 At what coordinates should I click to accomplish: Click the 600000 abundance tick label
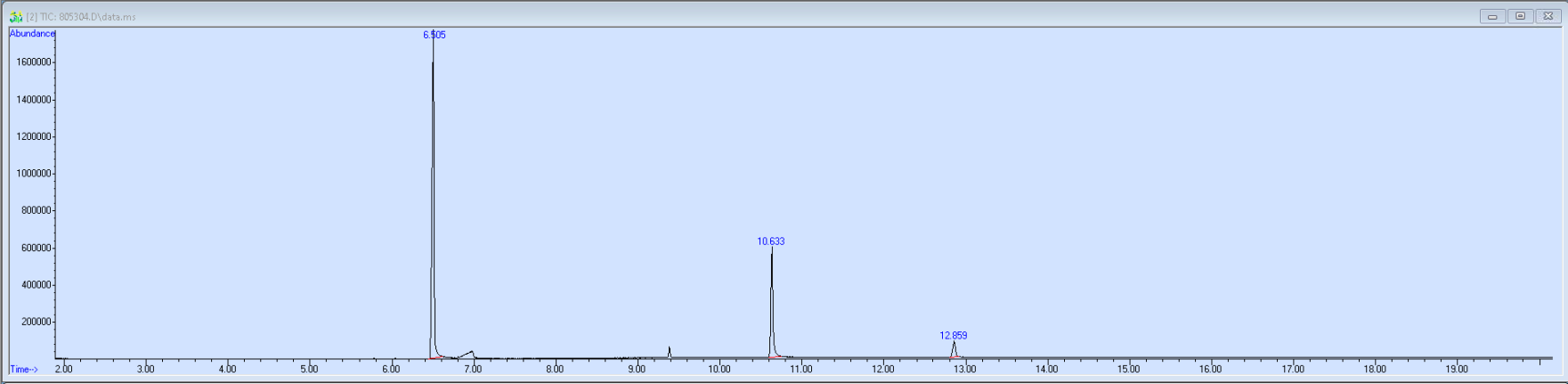point(36,248)
